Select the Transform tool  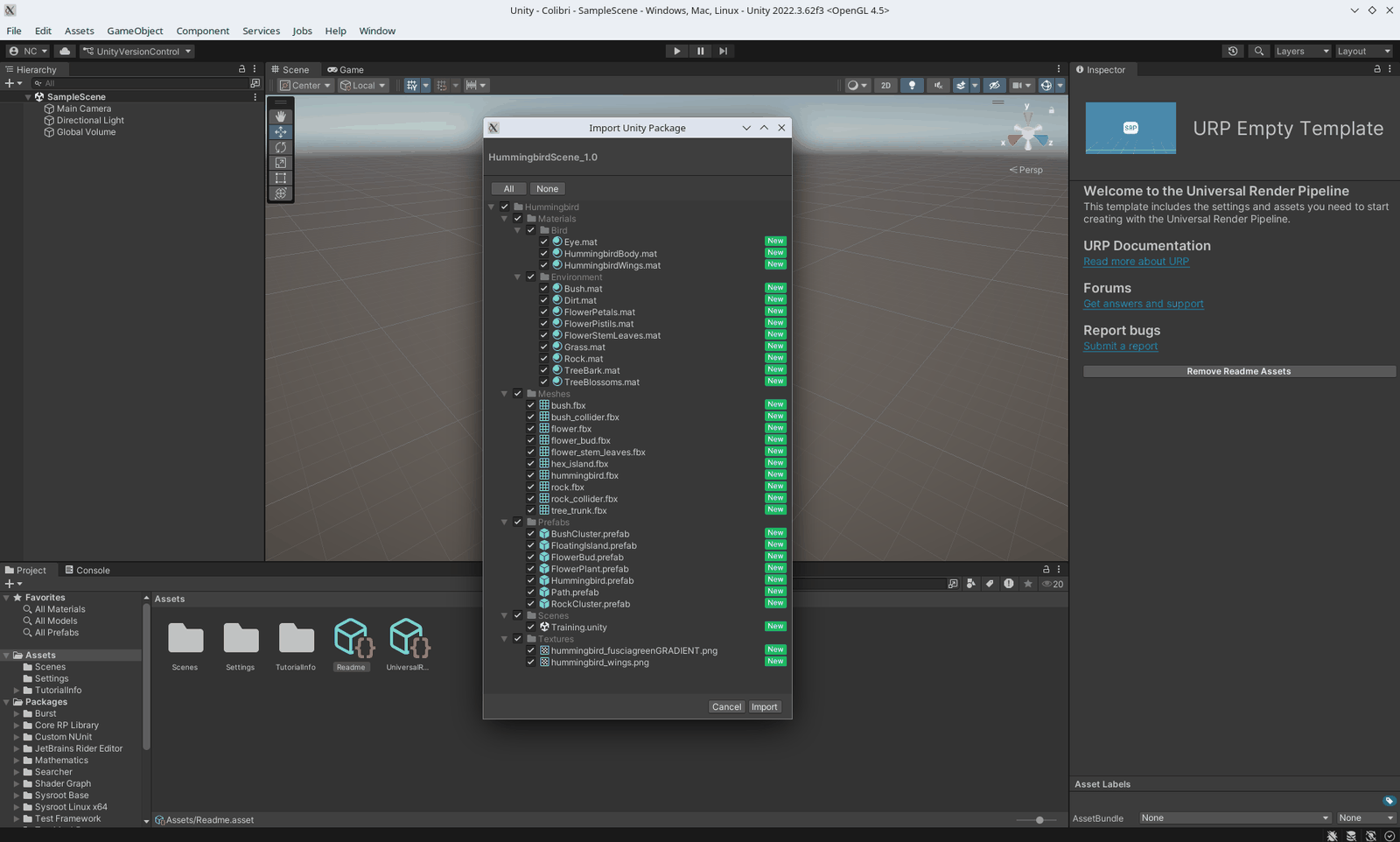click(x=281, y=193)
